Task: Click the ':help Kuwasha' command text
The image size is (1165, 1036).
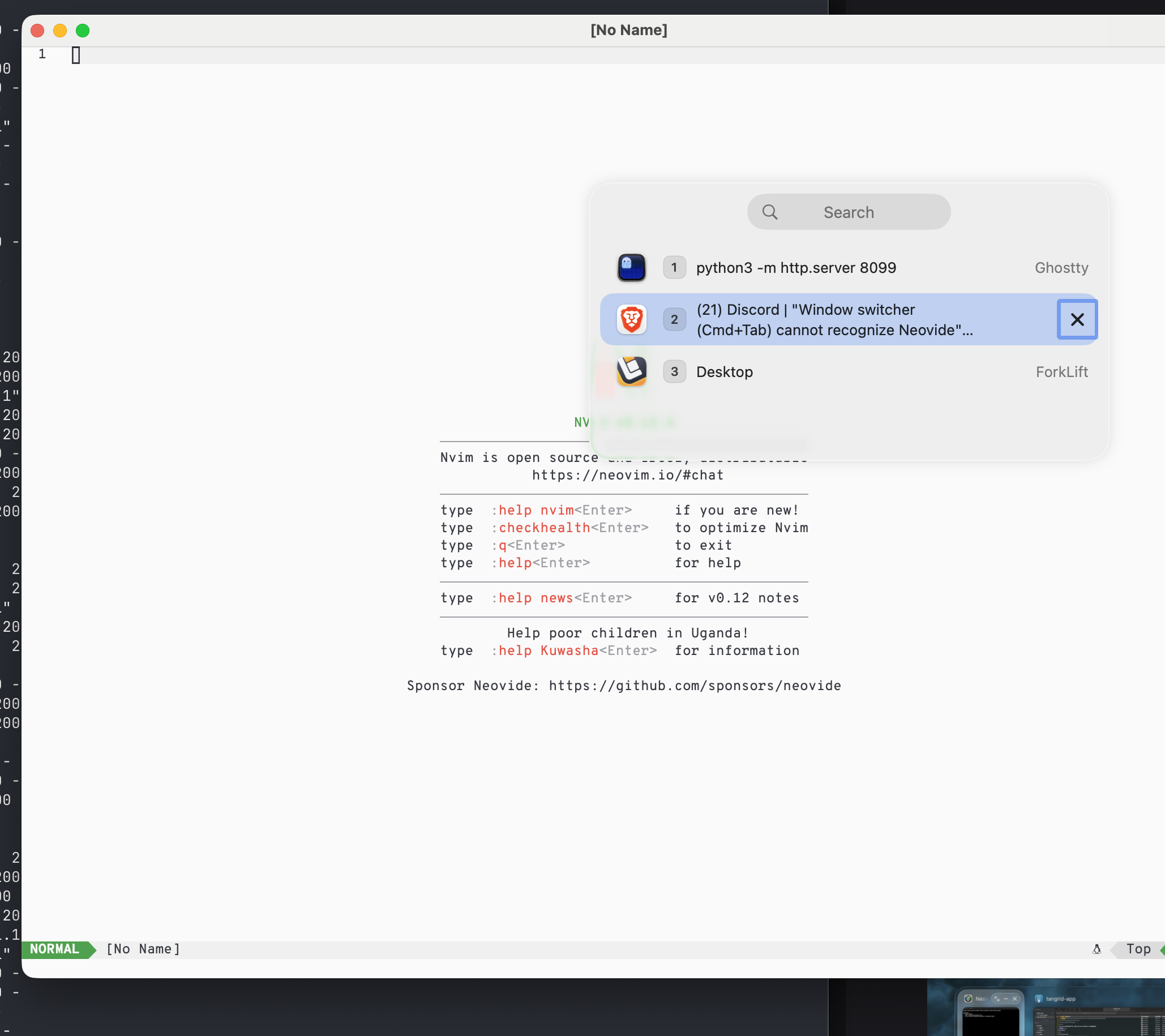Action: pos(545,650)
